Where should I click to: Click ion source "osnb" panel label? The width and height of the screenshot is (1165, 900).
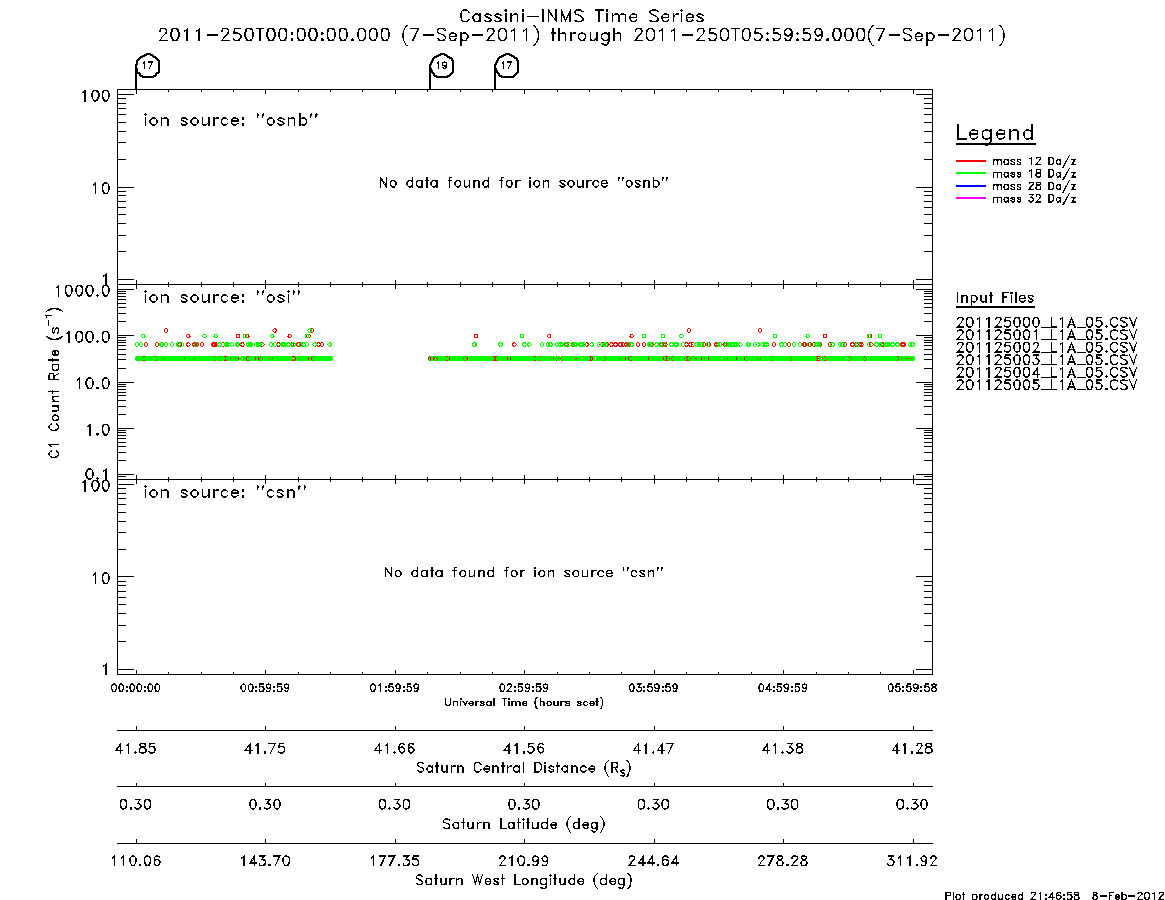point(231,120)
